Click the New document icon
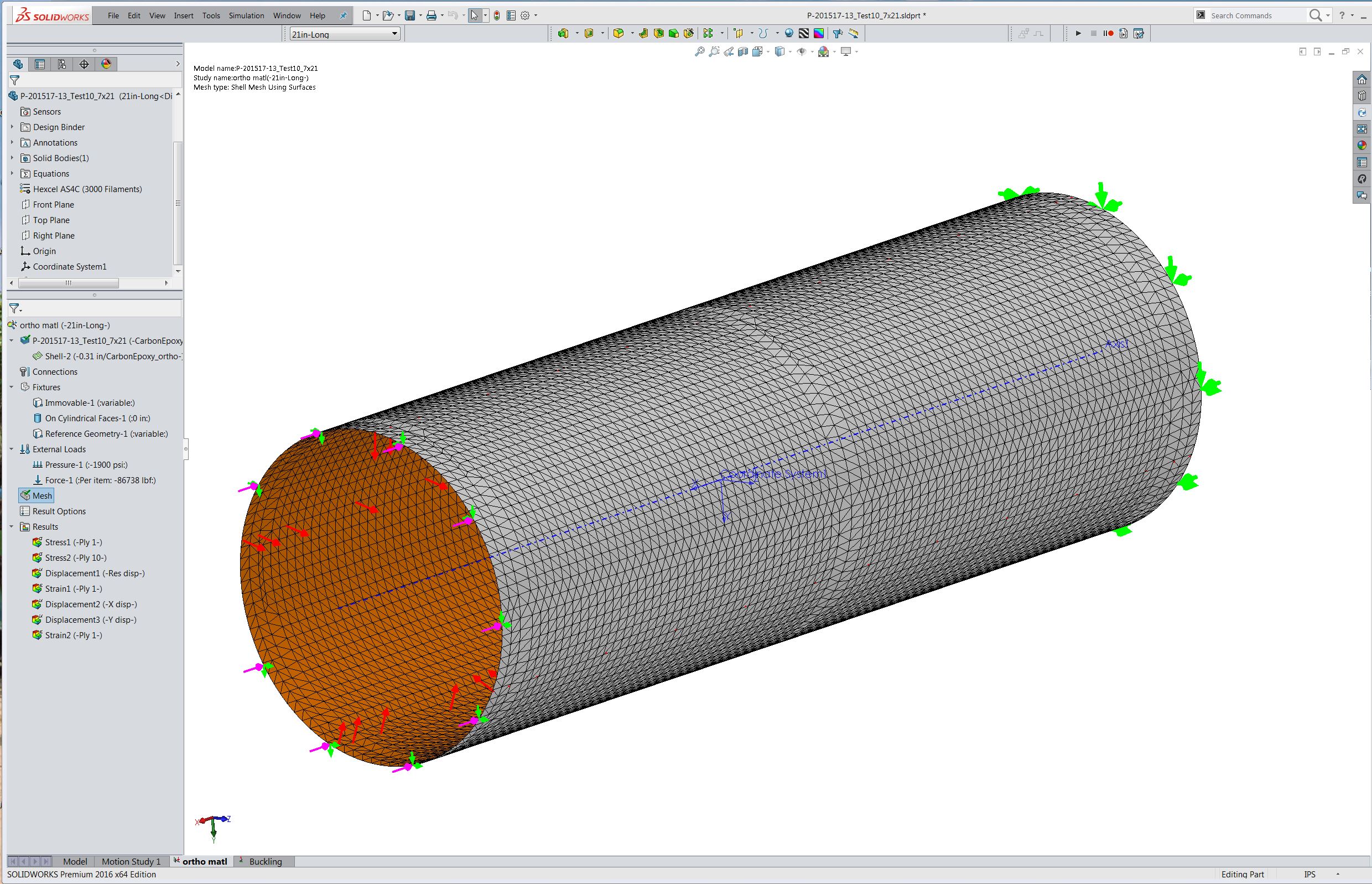Viewport: 1372px width, 884px height. coord(367,15)
